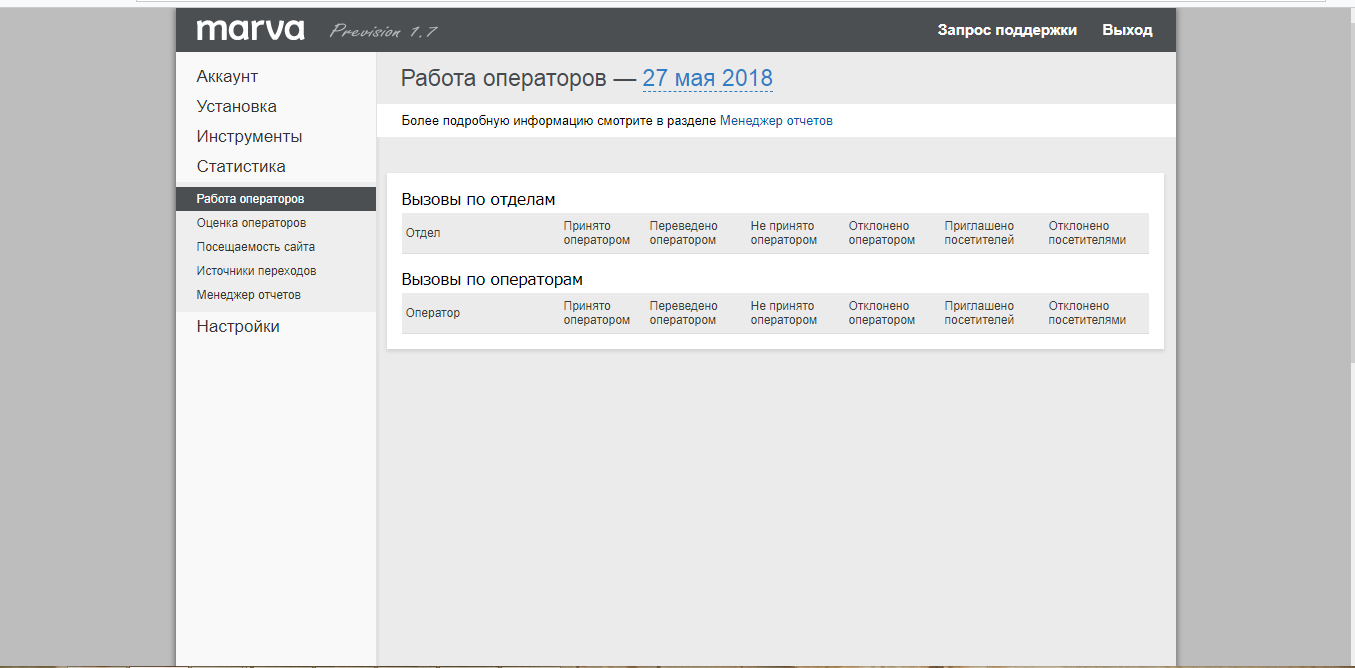
Task: Open the Настройки section
Action: [237, 325]
